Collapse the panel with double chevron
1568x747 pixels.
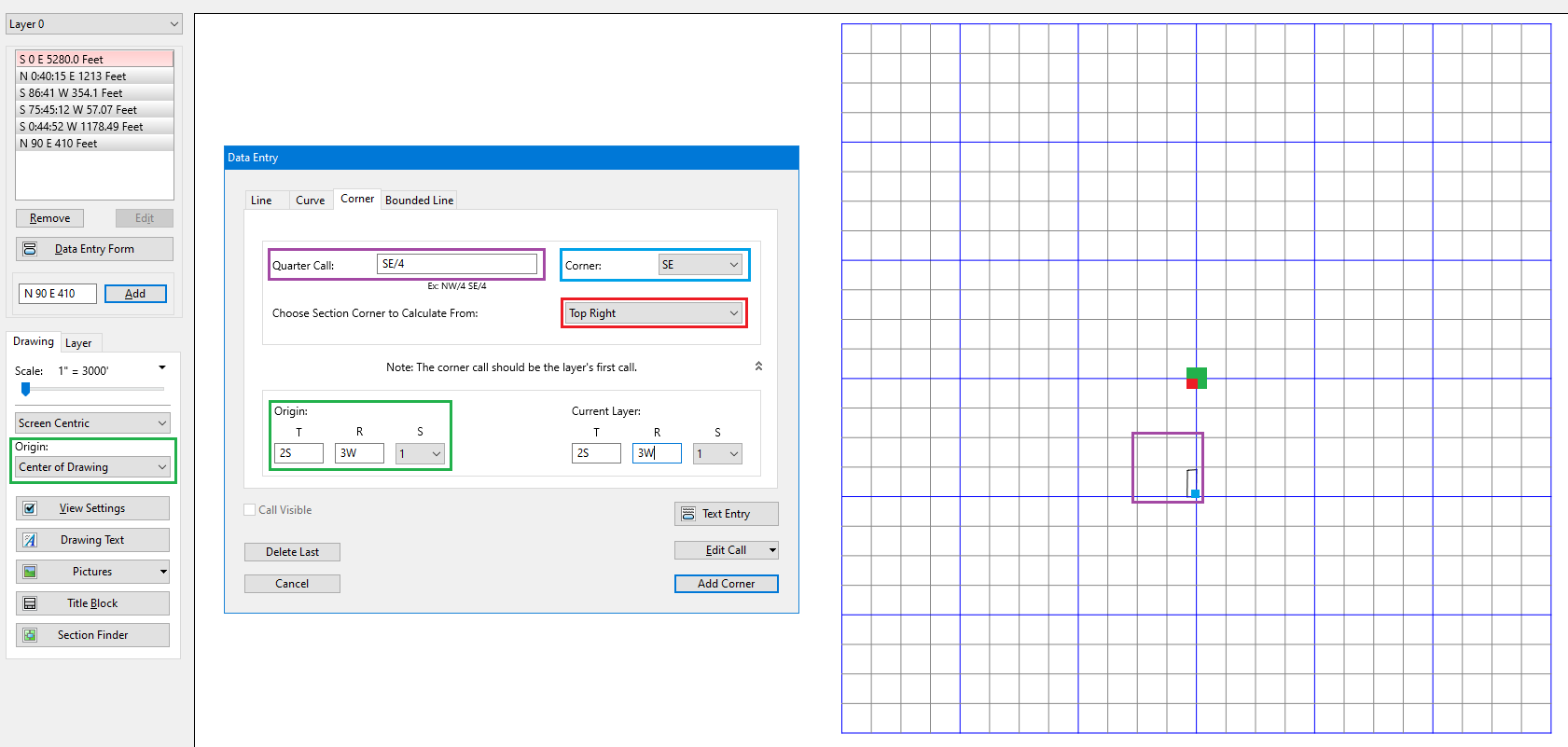(x=758, y=367)
